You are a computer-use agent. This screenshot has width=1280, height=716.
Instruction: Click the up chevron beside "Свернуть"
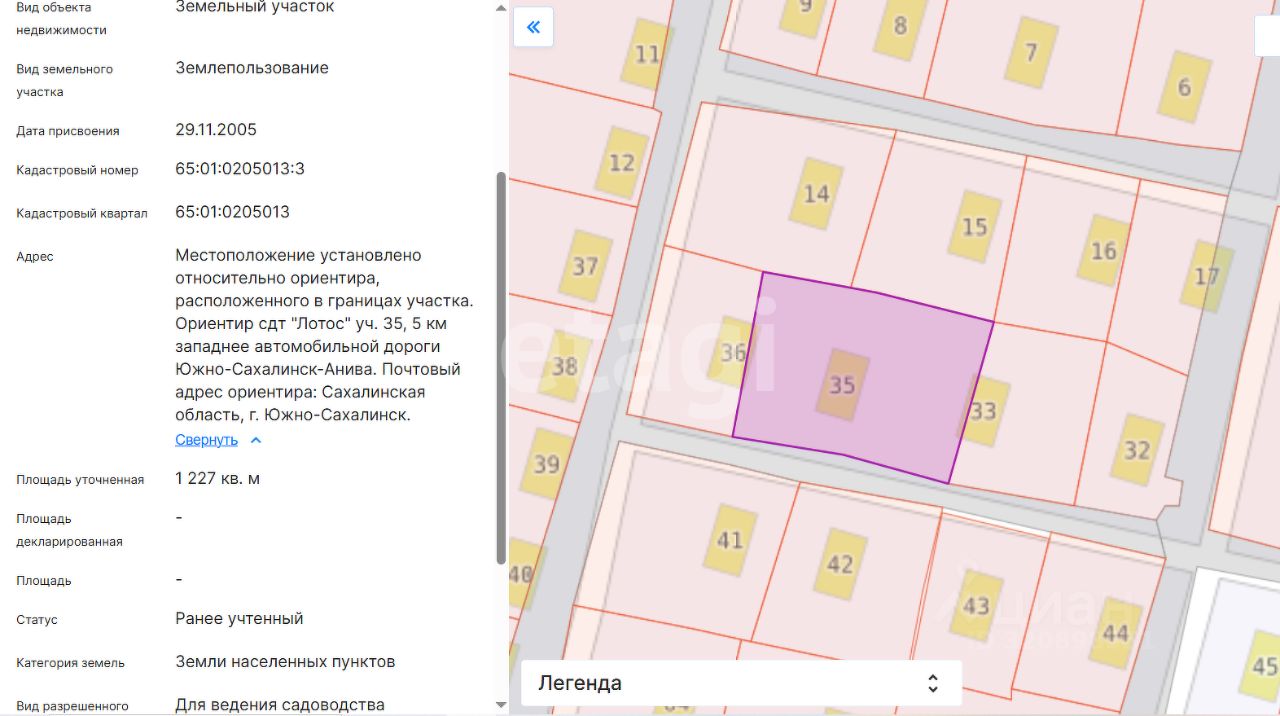[256, 440]
